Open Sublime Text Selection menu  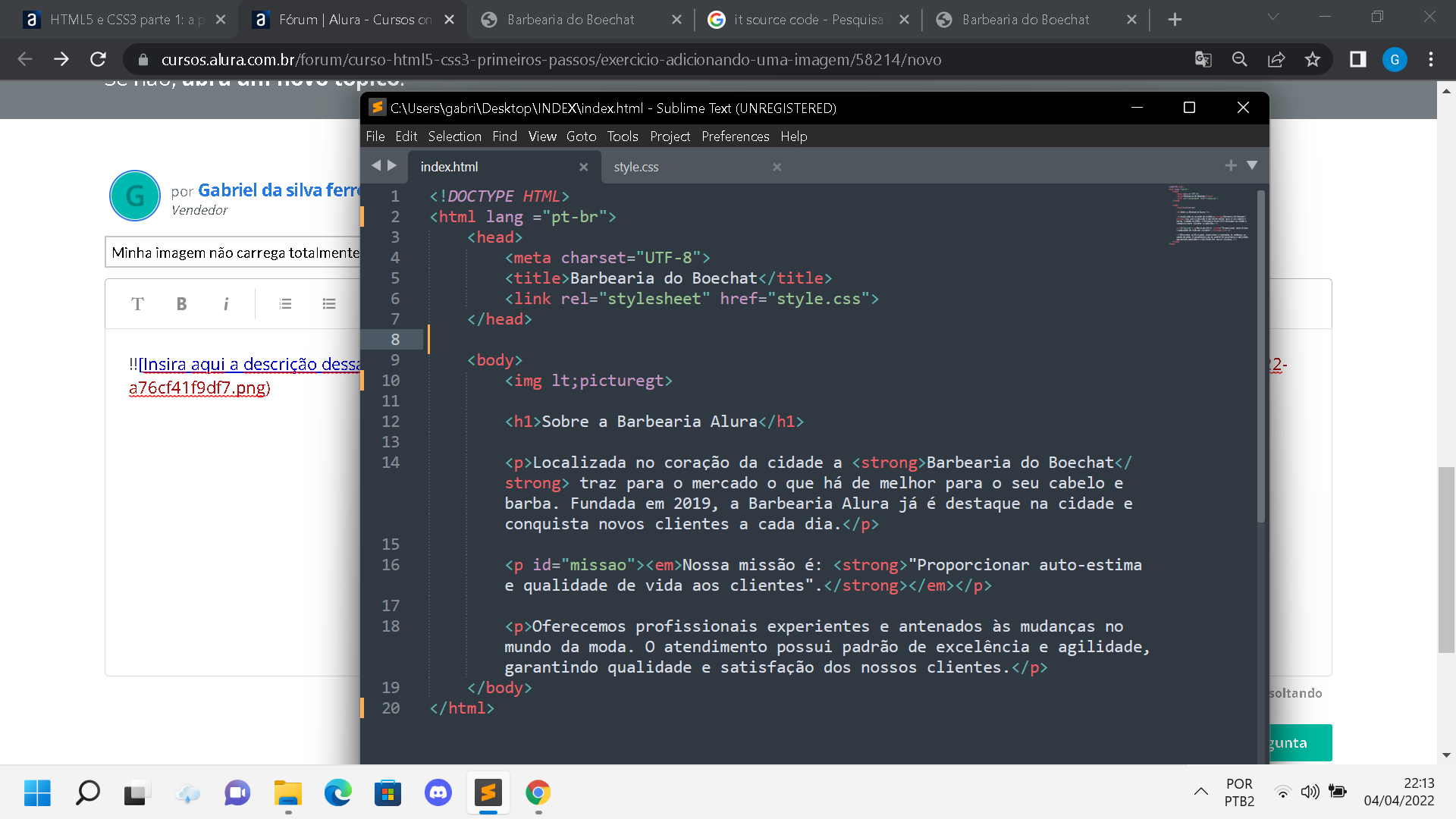(x=455, y=136)
